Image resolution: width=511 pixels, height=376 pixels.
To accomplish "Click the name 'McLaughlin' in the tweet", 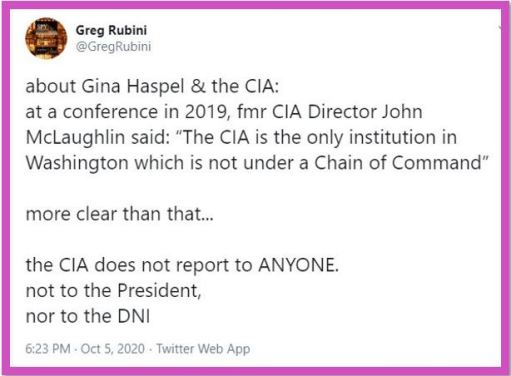I will tap(75, 138).
